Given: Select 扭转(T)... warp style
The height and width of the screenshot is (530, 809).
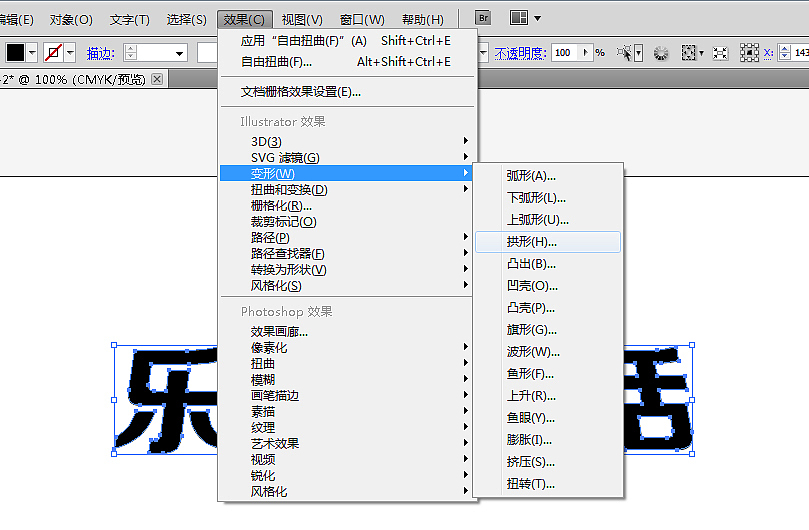Looking at the screenshot, I should pyautogui.click(x=548, y=484).
